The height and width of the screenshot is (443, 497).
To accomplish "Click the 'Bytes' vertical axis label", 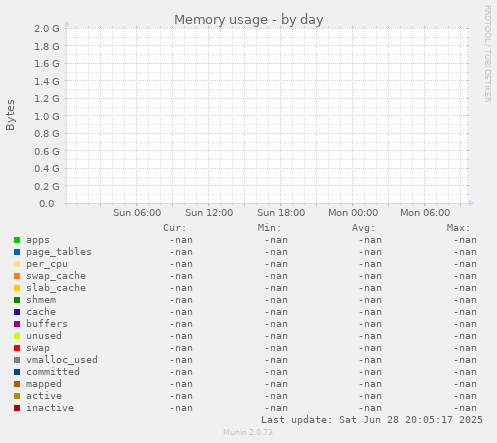I will (10, 115).
